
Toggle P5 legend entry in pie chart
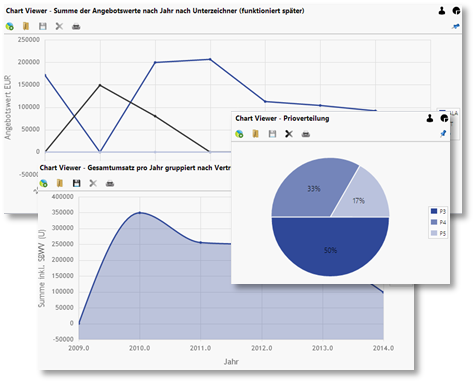(438, 233)
